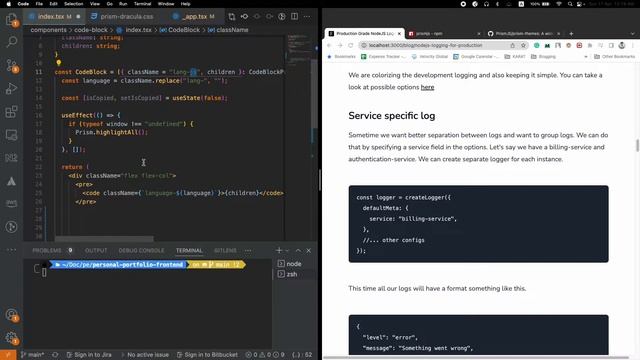Click Sign in to Jira in status bar
640x360 pixels.
[89, 355]
